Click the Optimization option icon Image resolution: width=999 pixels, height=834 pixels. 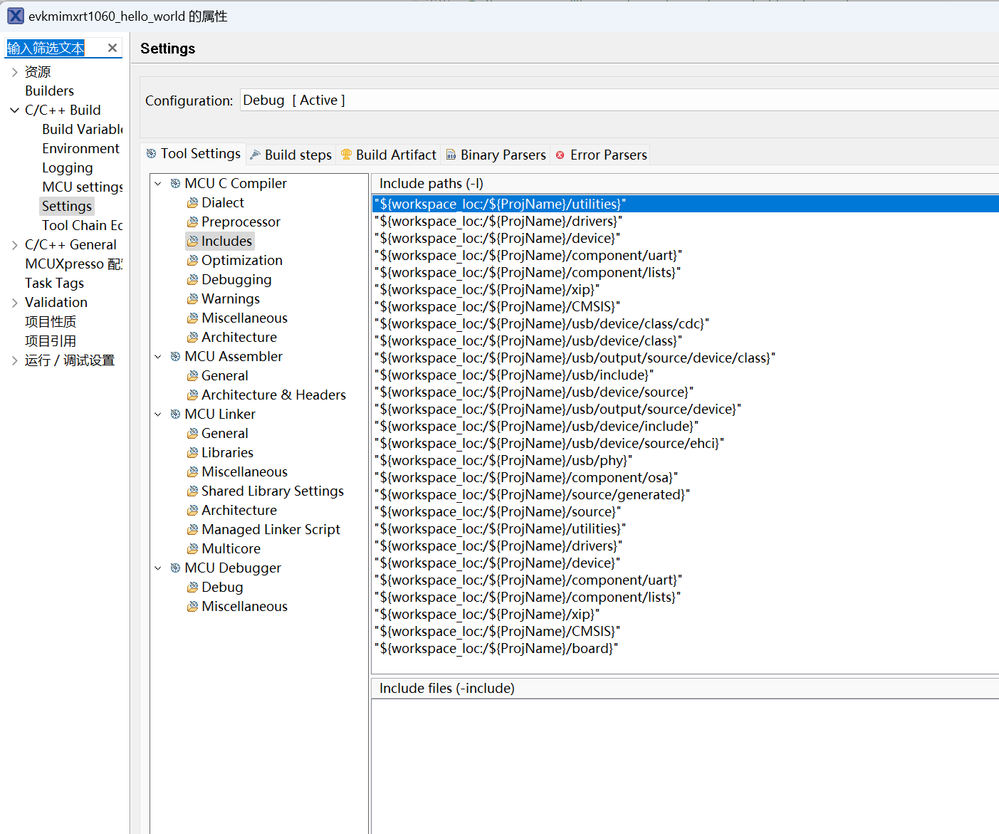(192, 261)
